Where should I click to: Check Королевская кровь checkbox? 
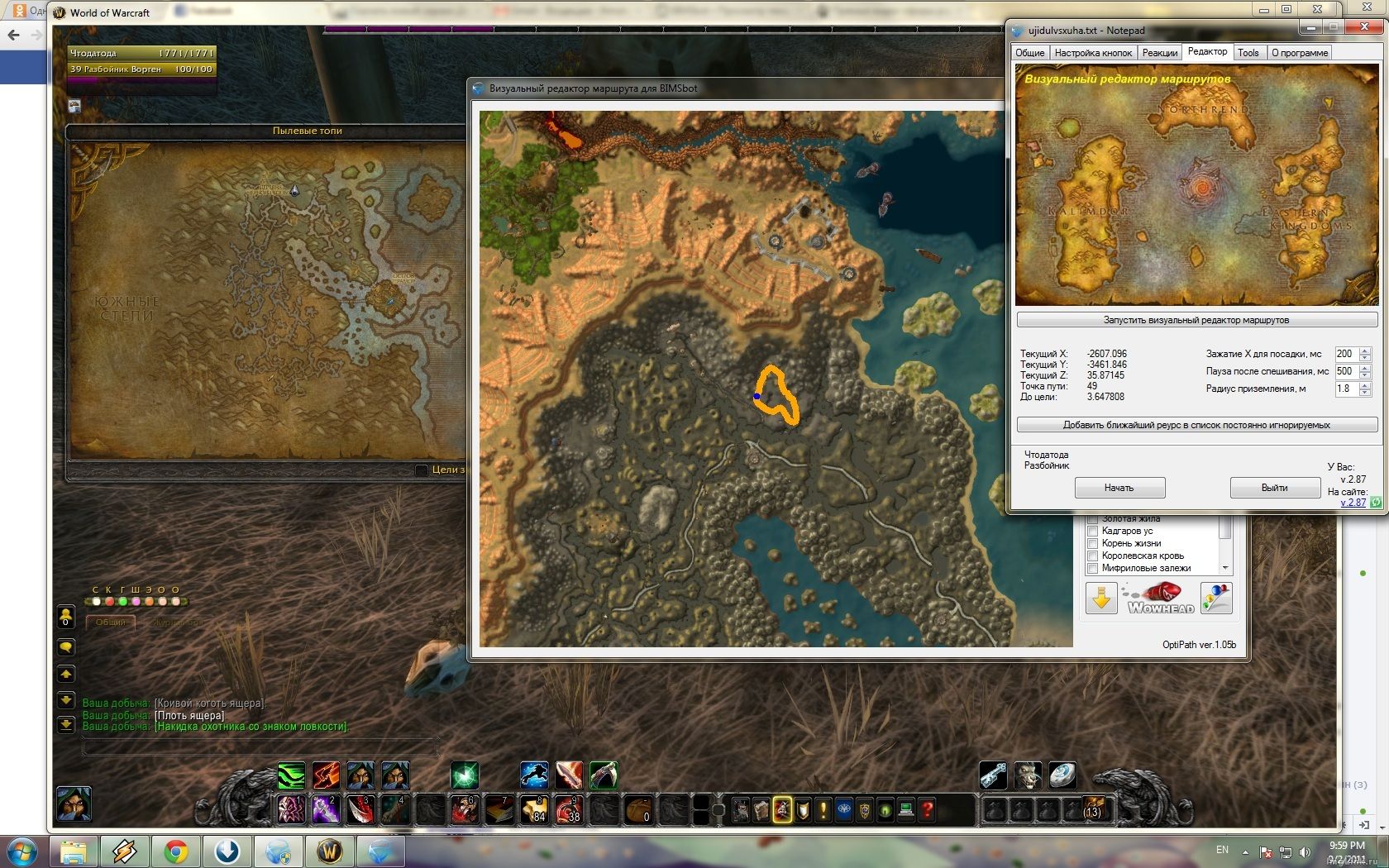point(1092,556)
